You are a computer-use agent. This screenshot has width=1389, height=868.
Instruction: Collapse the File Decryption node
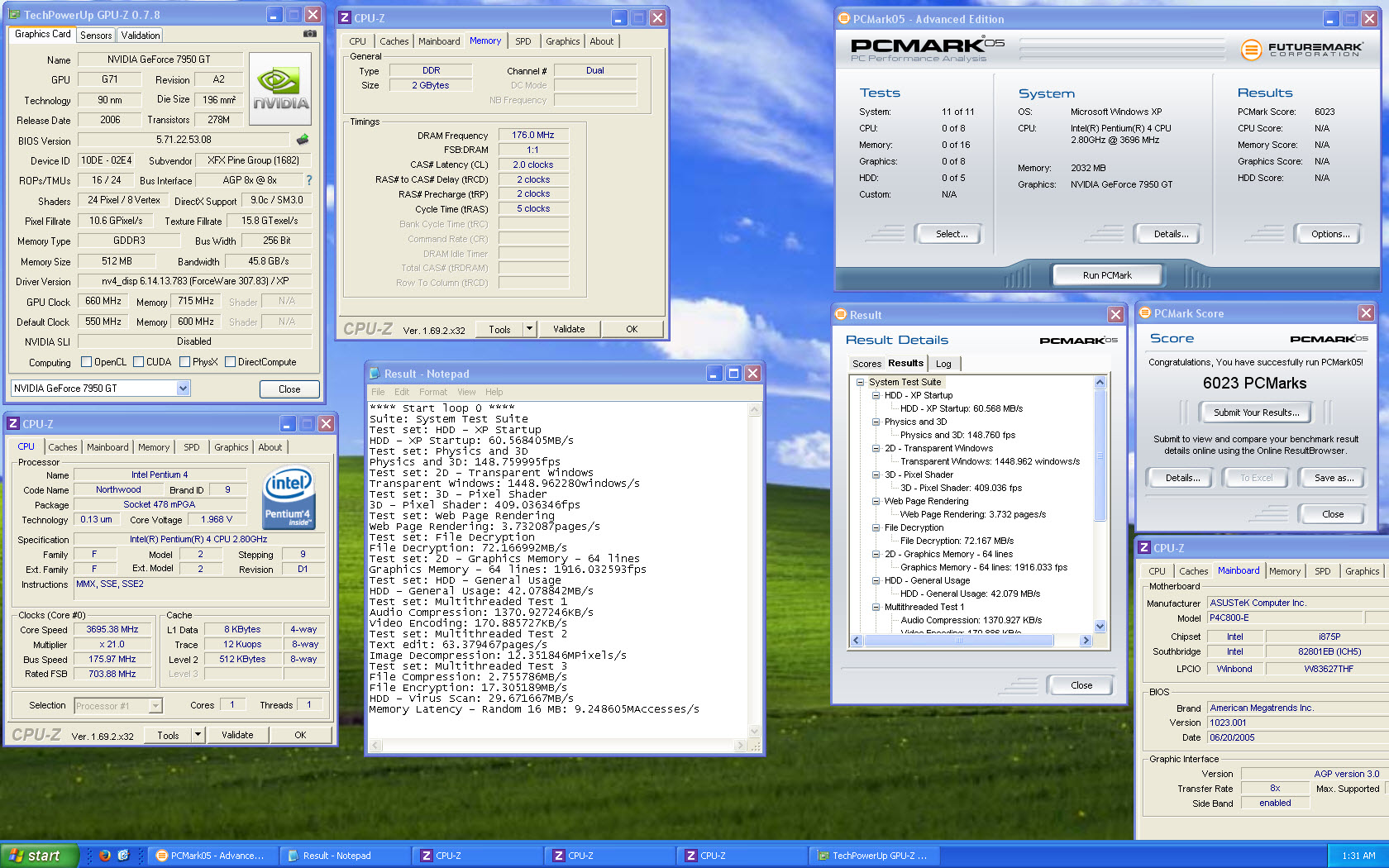tap(876, 527)
